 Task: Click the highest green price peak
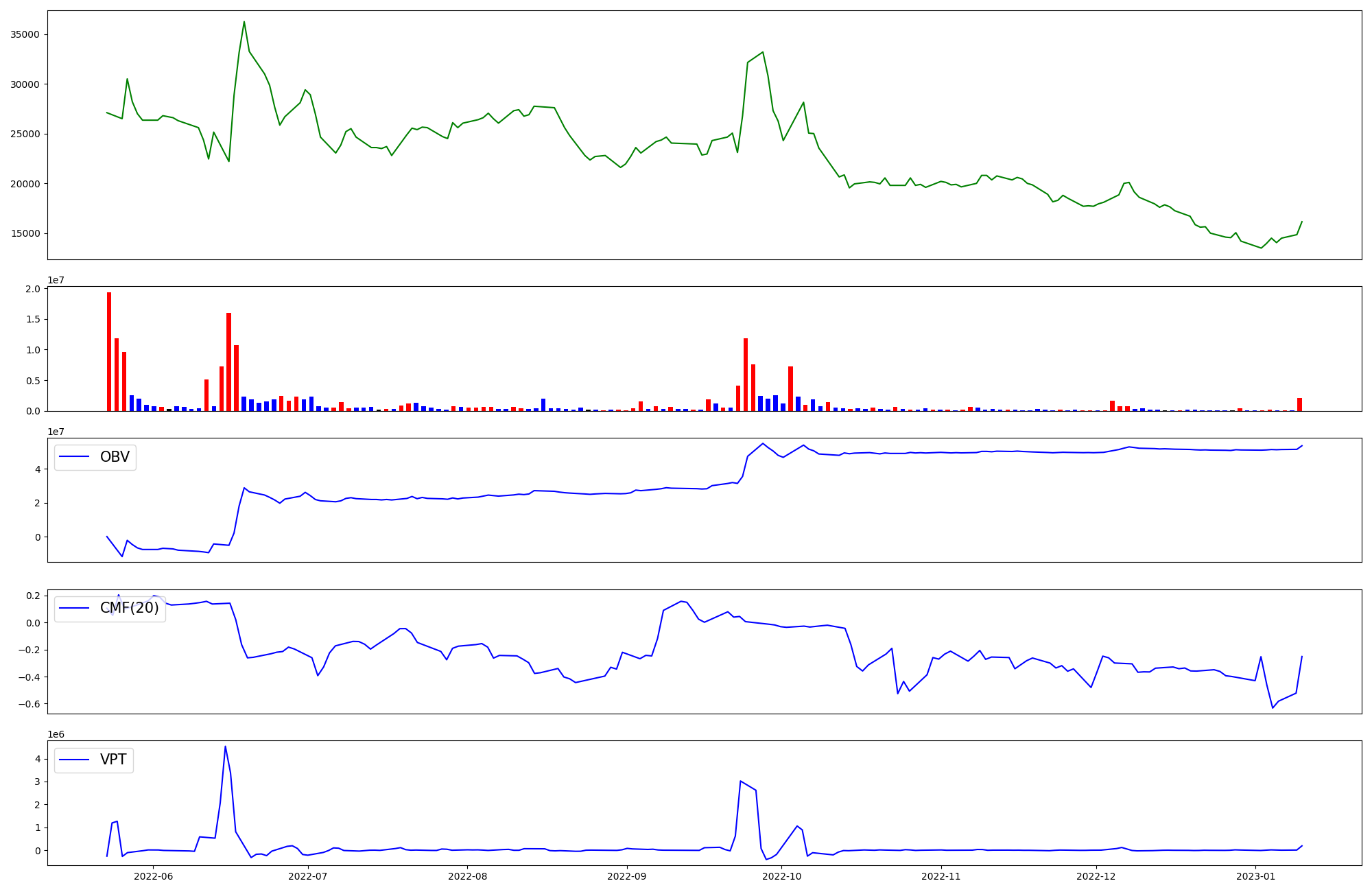coord(244,22)
